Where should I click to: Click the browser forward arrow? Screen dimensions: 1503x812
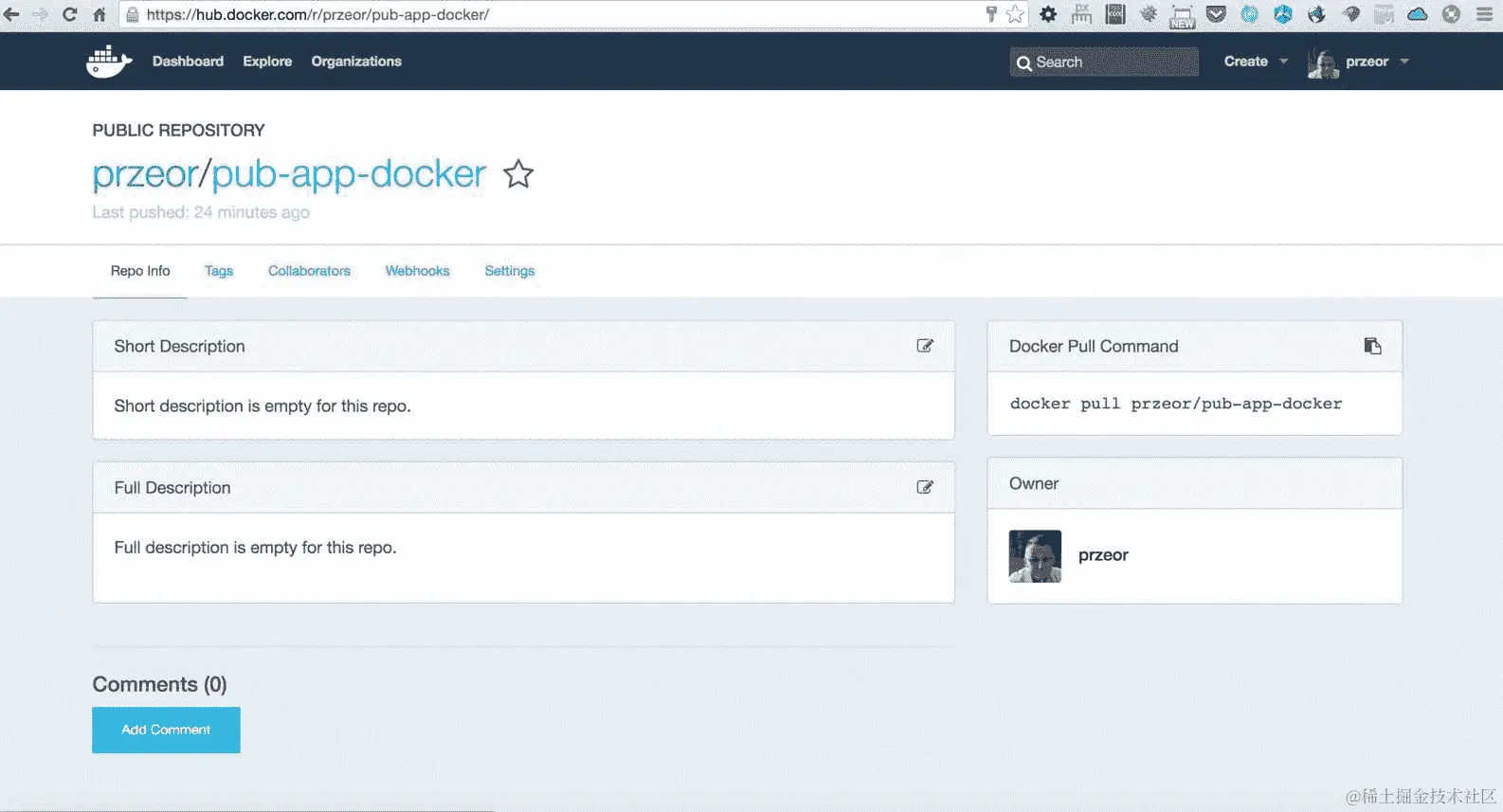tap(40, 14)
